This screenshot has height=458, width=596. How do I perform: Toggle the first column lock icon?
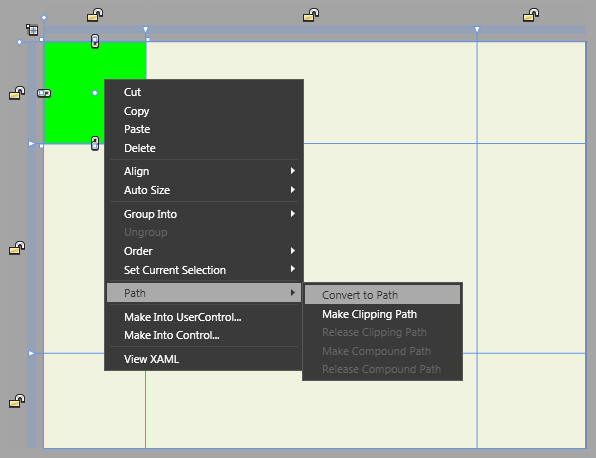(95, 15)
